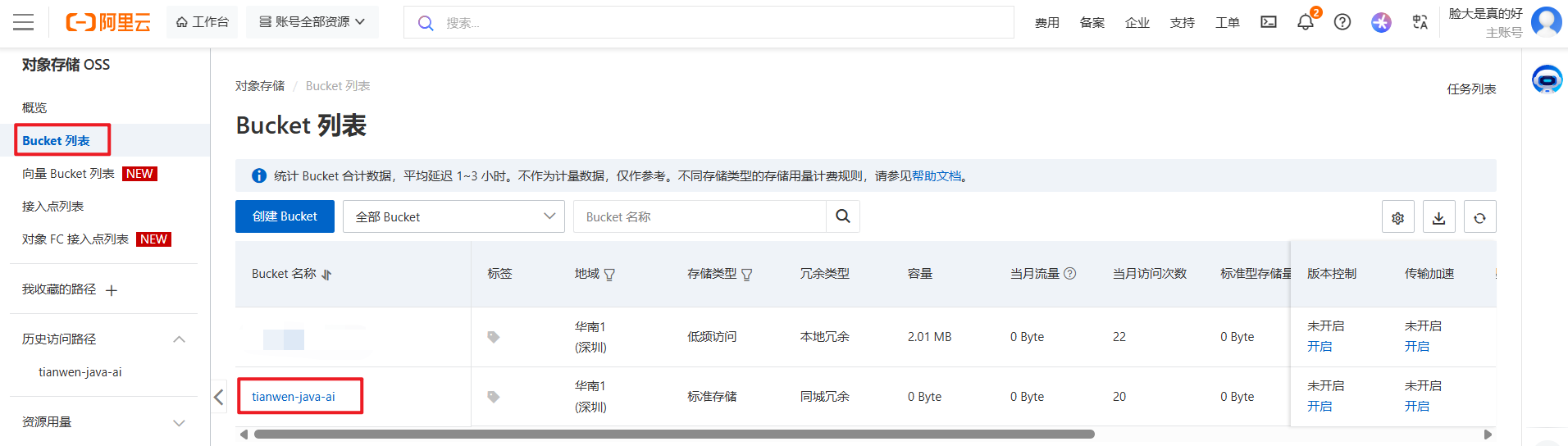Image resolution: width=1568 pixels, height=446 pixels.
Task: Open the purple AI assistant icon
Action: coord(1381,22)
